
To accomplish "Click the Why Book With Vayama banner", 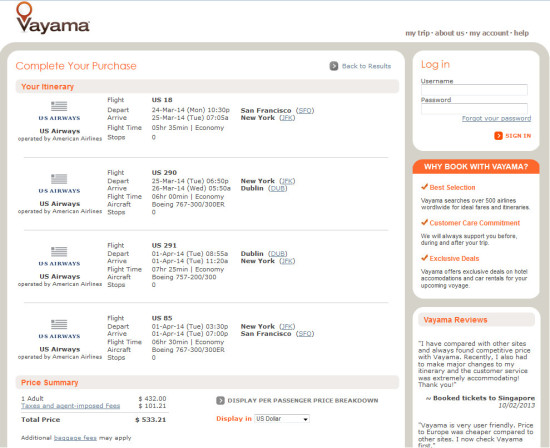I will pos(476,167).
